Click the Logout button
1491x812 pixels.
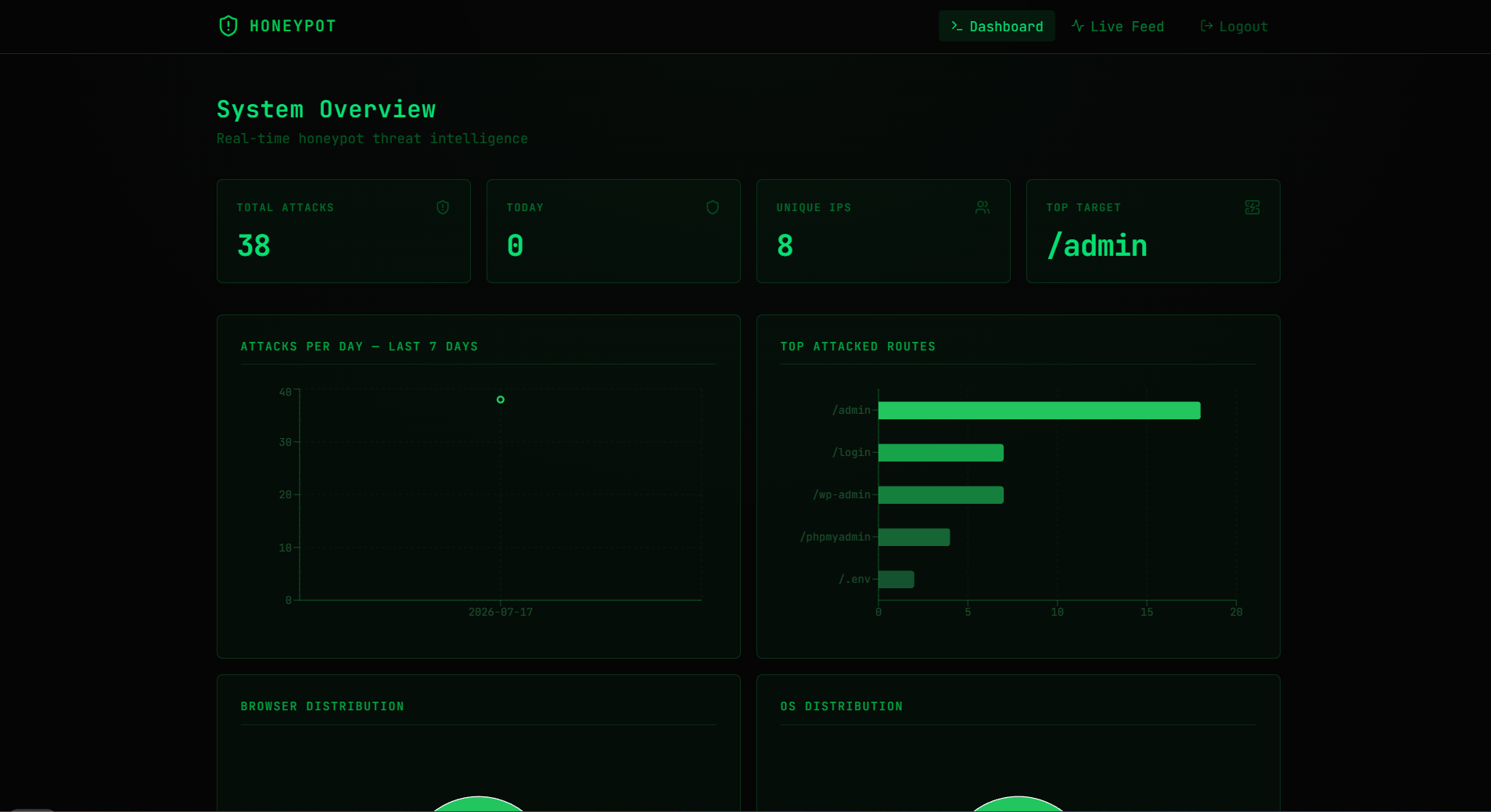(x=1234, y=26)
